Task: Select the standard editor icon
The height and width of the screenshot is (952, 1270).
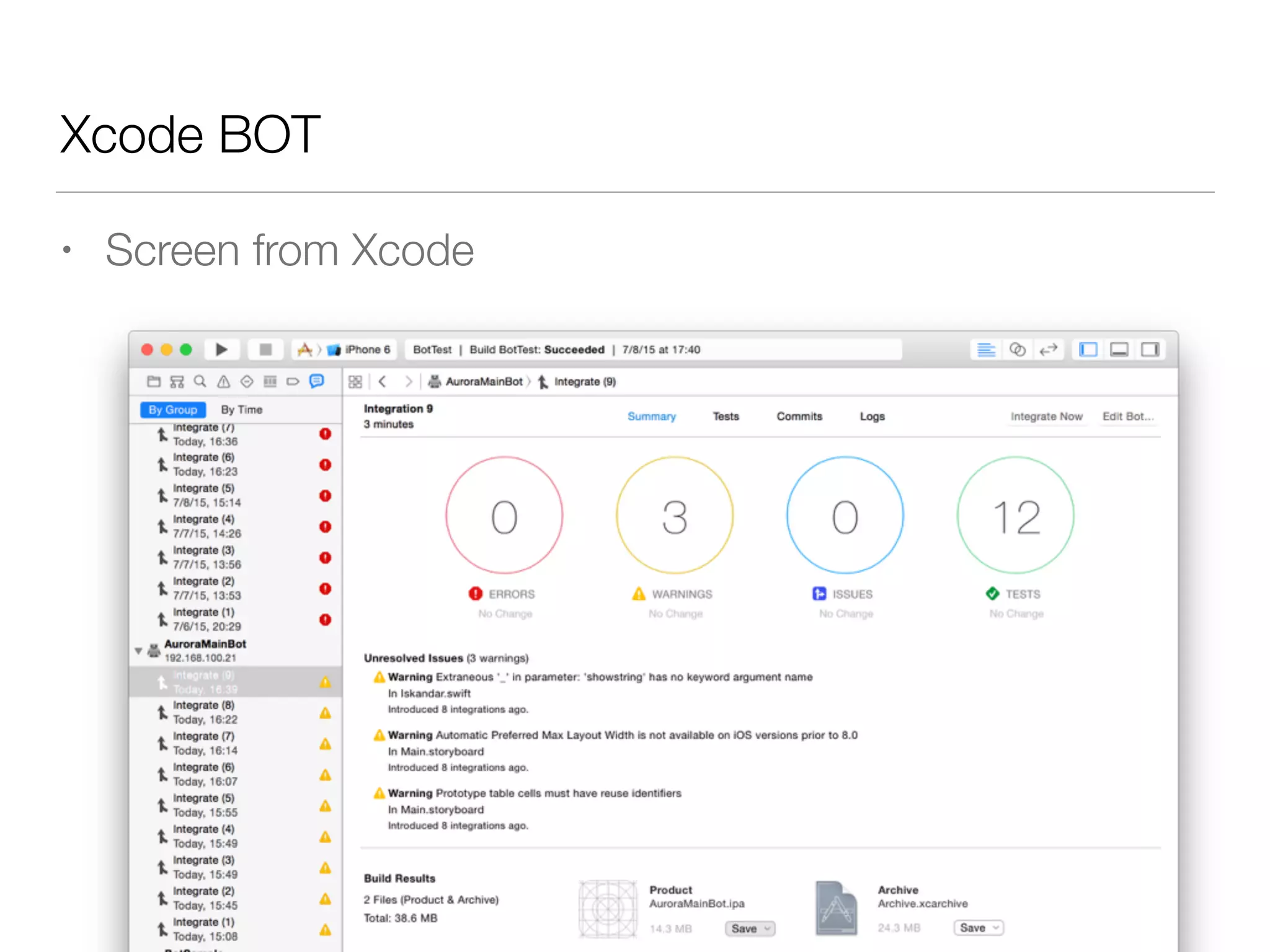Action: [986, 350]
